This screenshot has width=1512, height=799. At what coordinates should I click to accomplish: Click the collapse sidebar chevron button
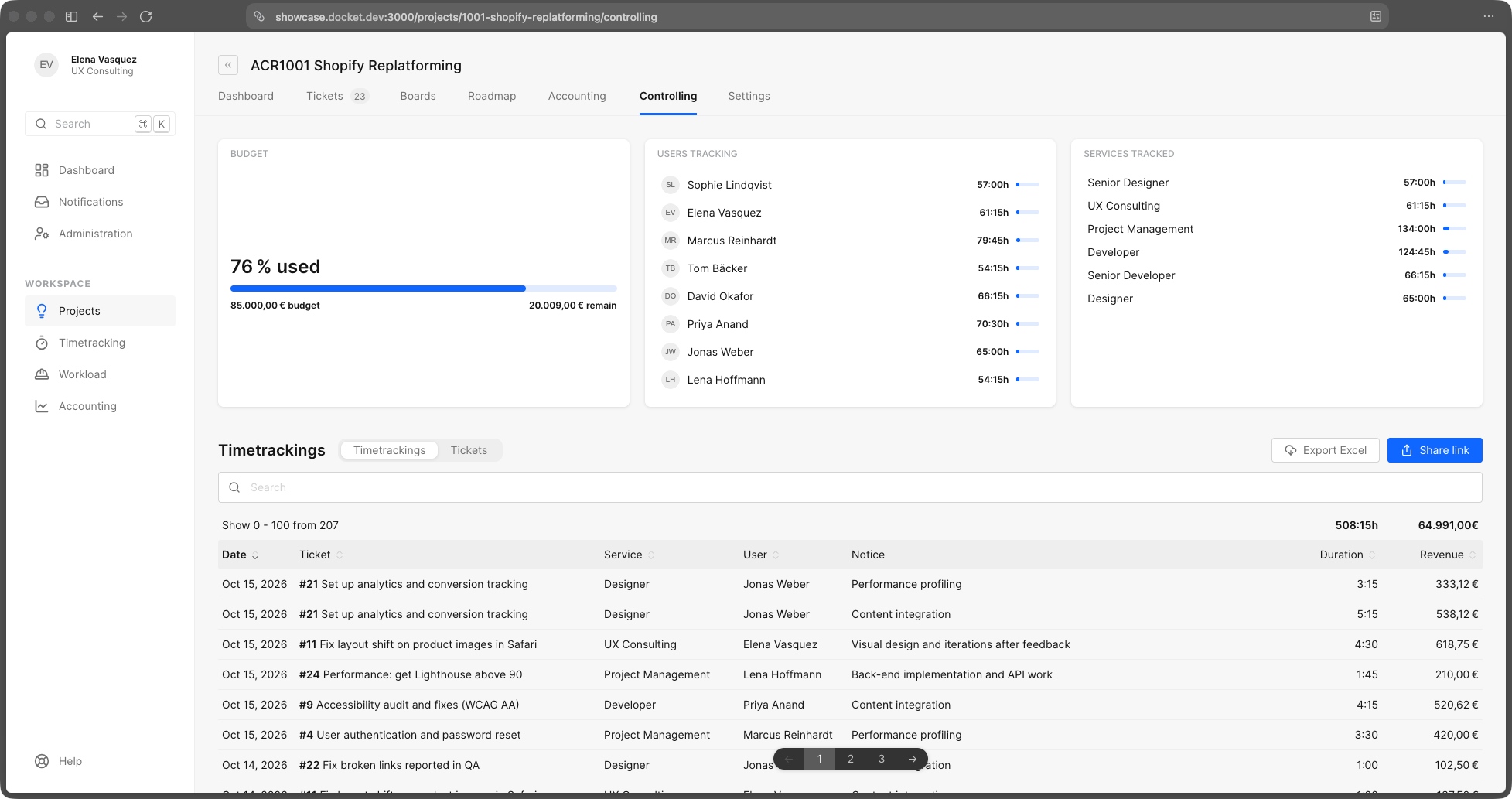[x=228, y=65]
